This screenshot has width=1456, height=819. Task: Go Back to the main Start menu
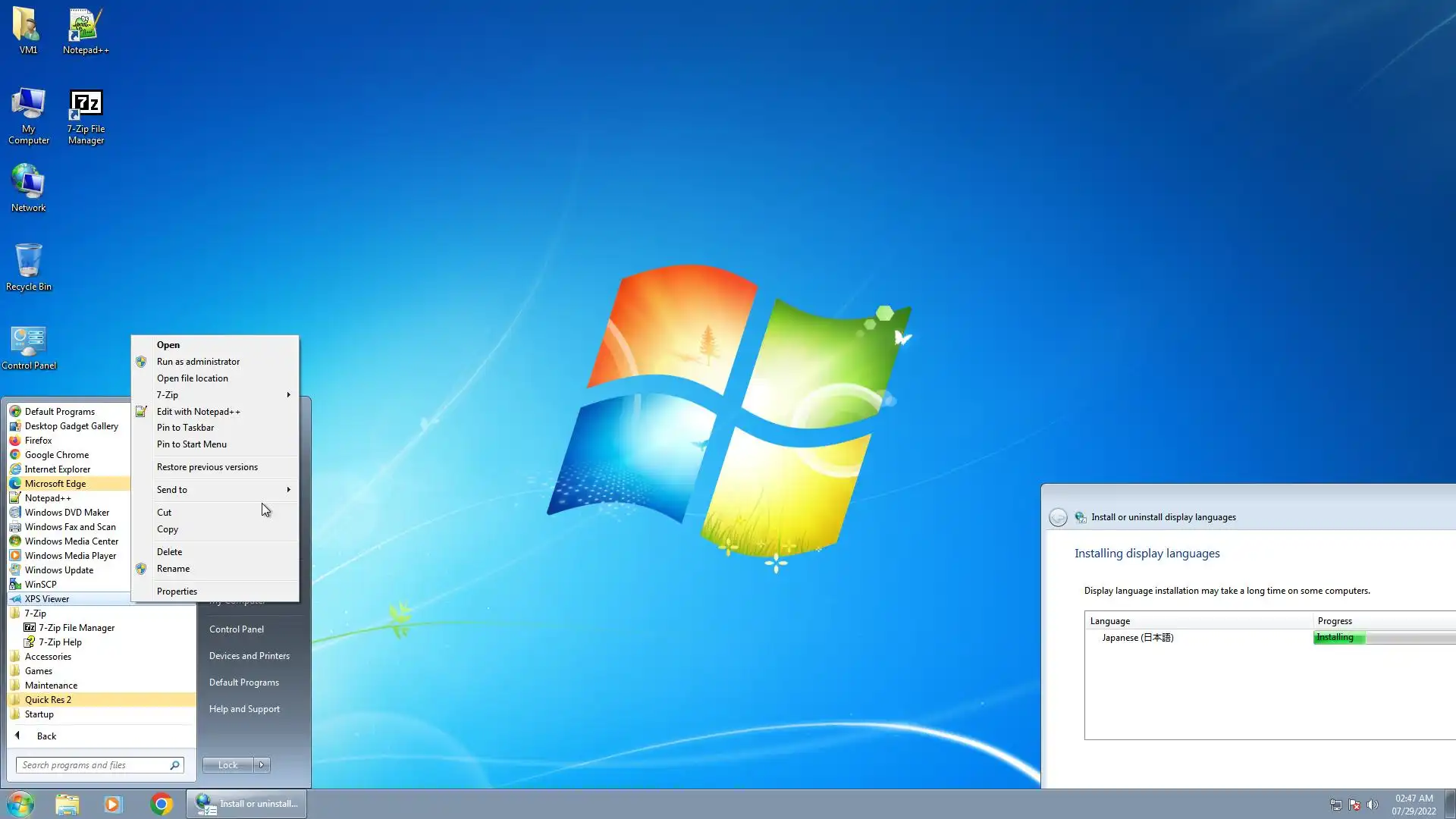[x=45, y=736]
